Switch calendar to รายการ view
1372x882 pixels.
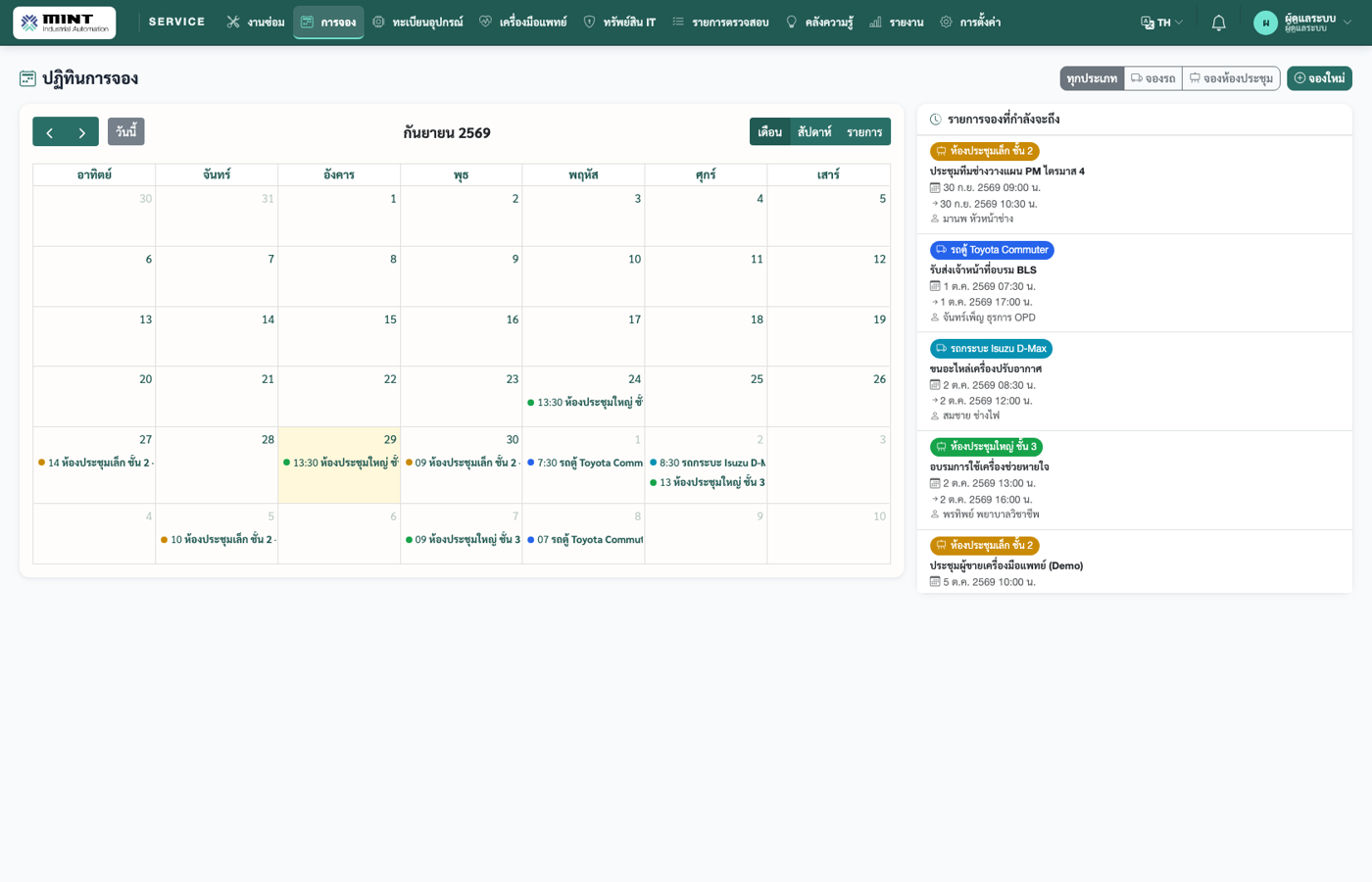(864, 131)
